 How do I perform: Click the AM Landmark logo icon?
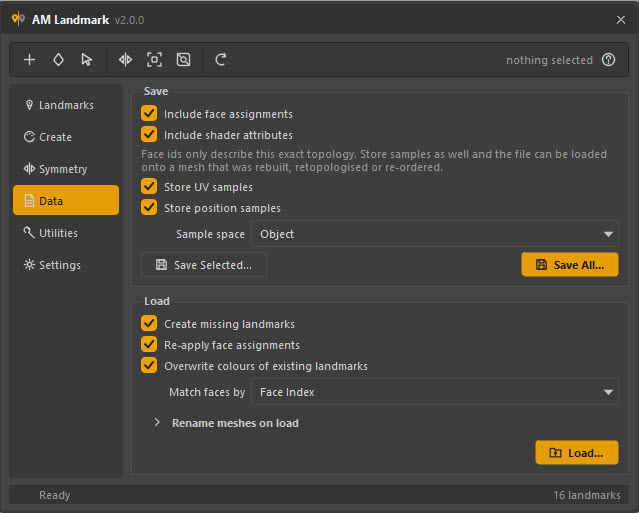point(18,19)
